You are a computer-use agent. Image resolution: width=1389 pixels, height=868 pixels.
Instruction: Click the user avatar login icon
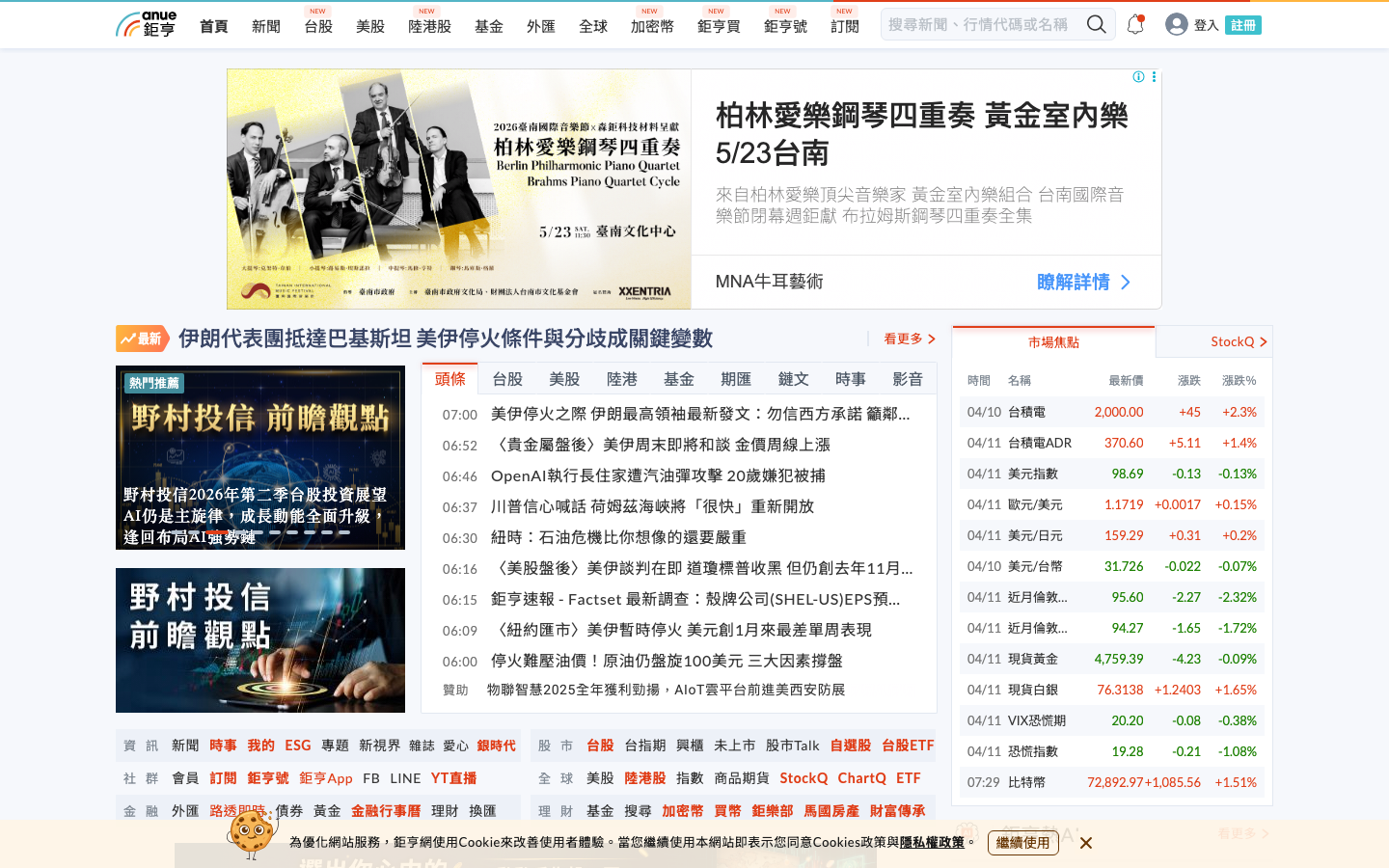[1176, 24]
